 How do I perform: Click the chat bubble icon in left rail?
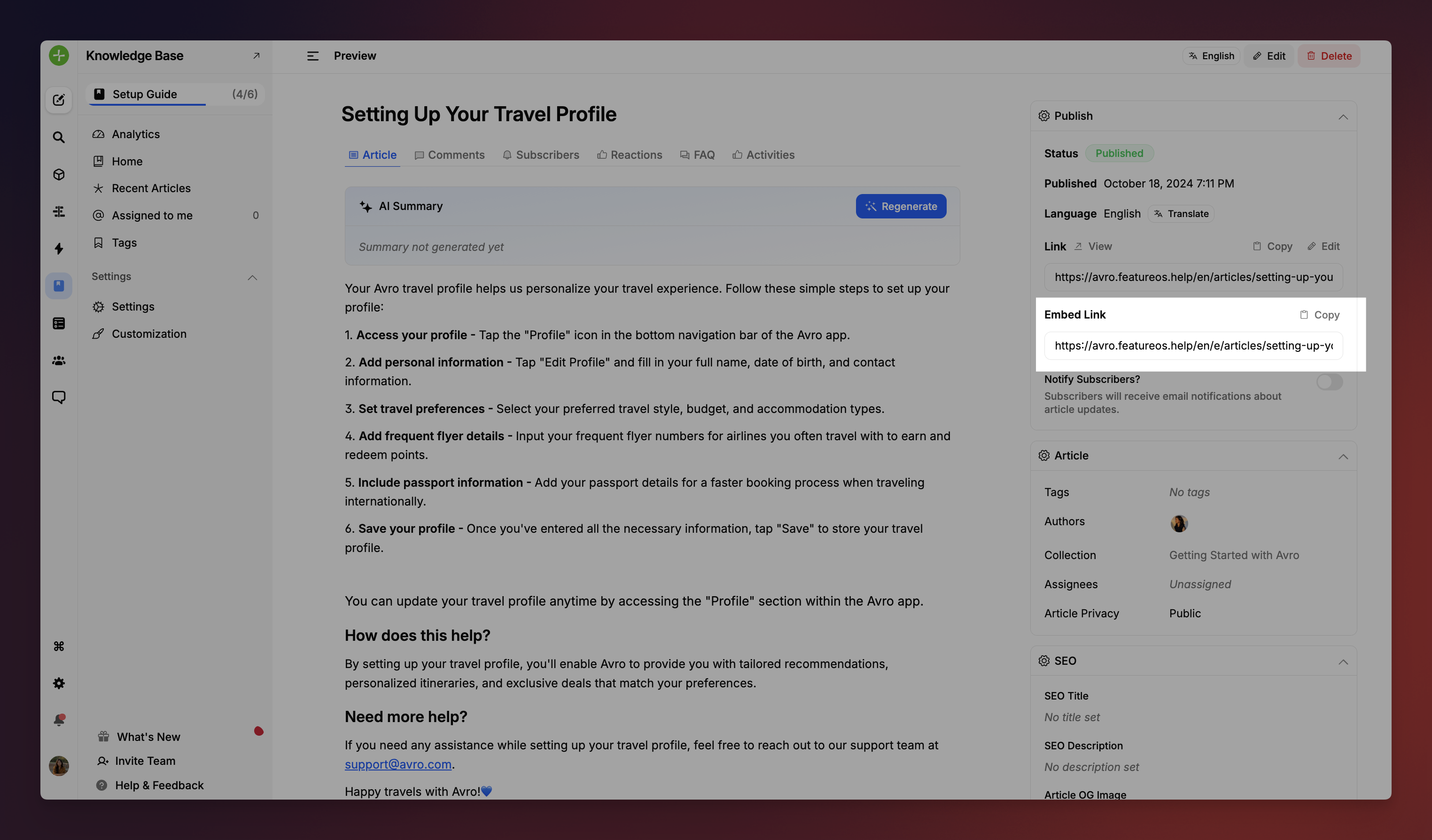[x=59, y=397]
